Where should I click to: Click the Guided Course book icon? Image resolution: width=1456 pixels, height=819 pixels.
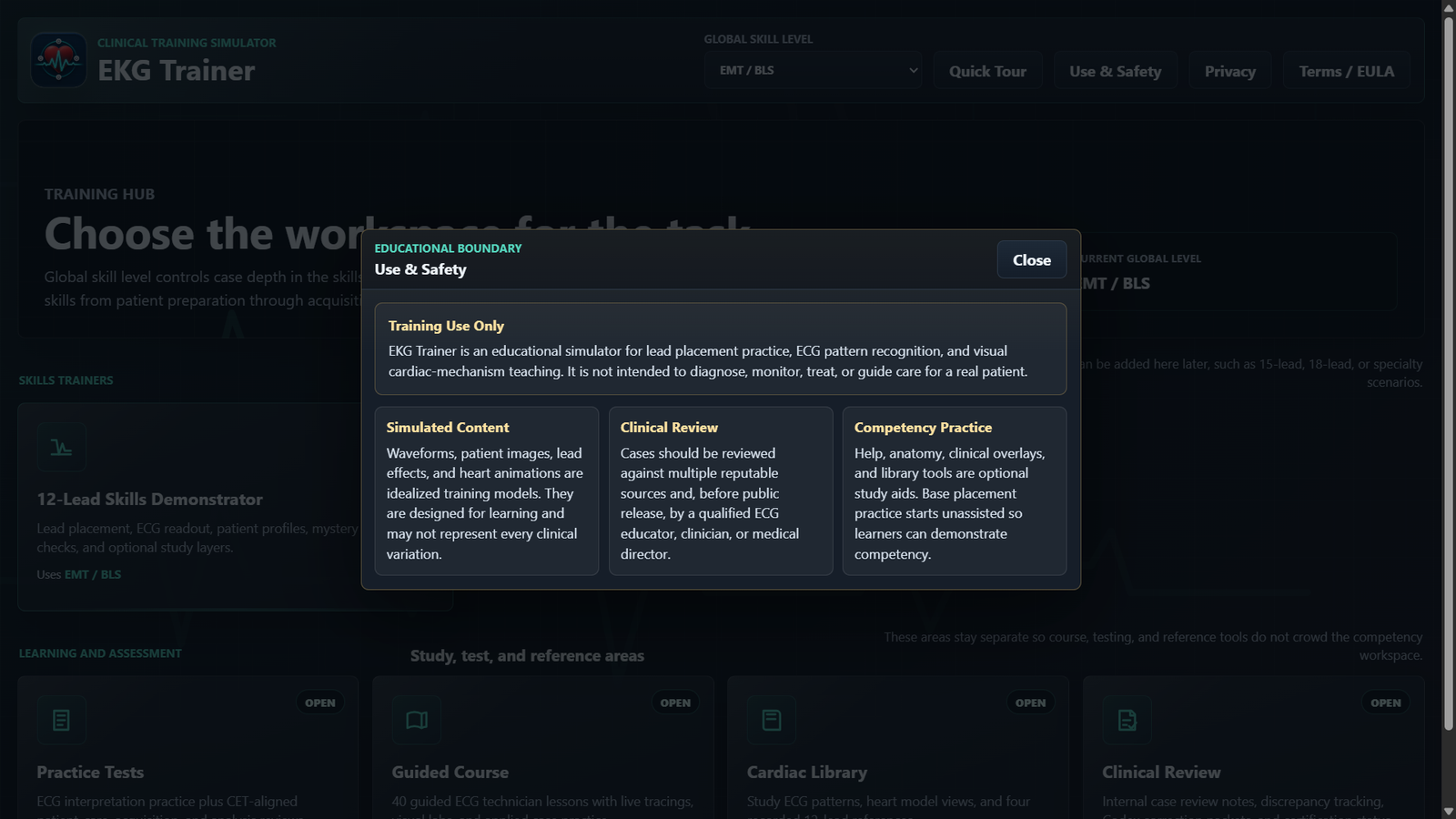click(417, 720)
